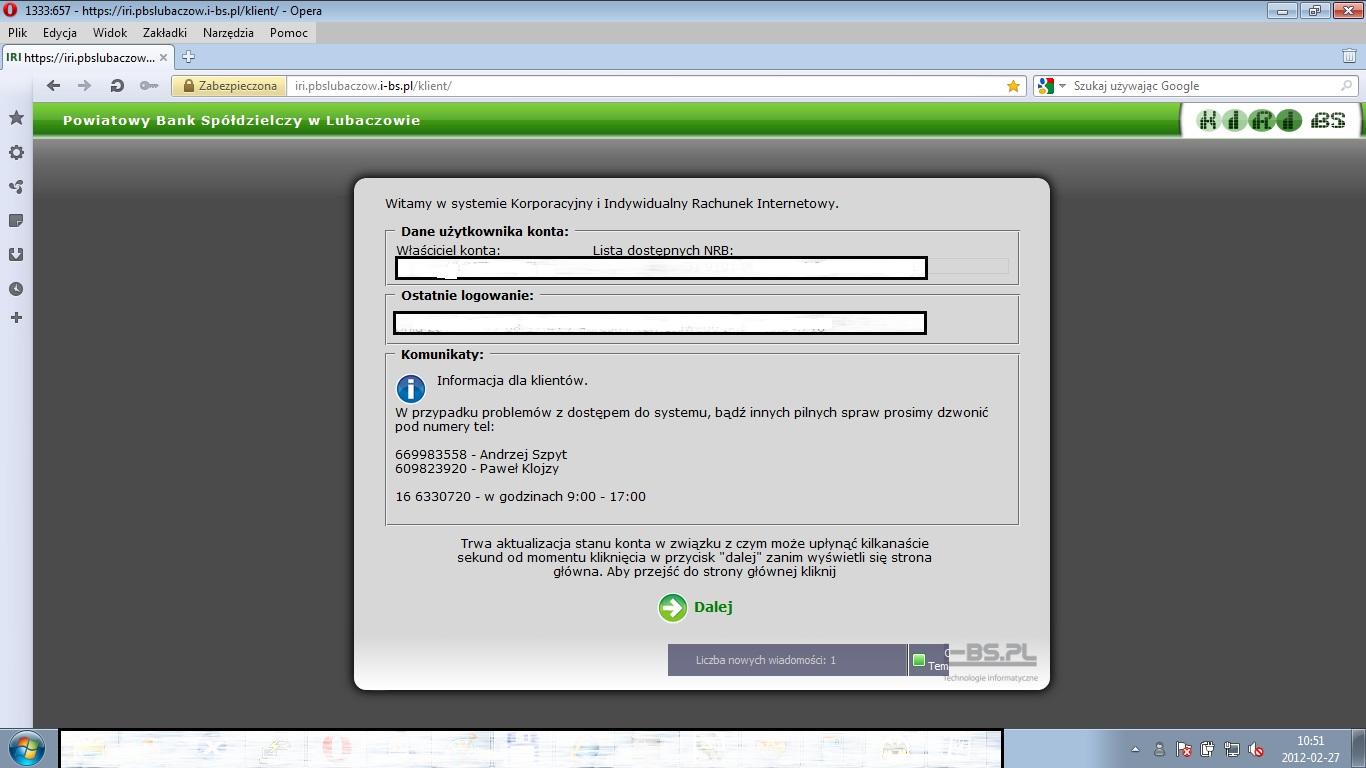Focus the address bar URL field

tap(645, 86)
